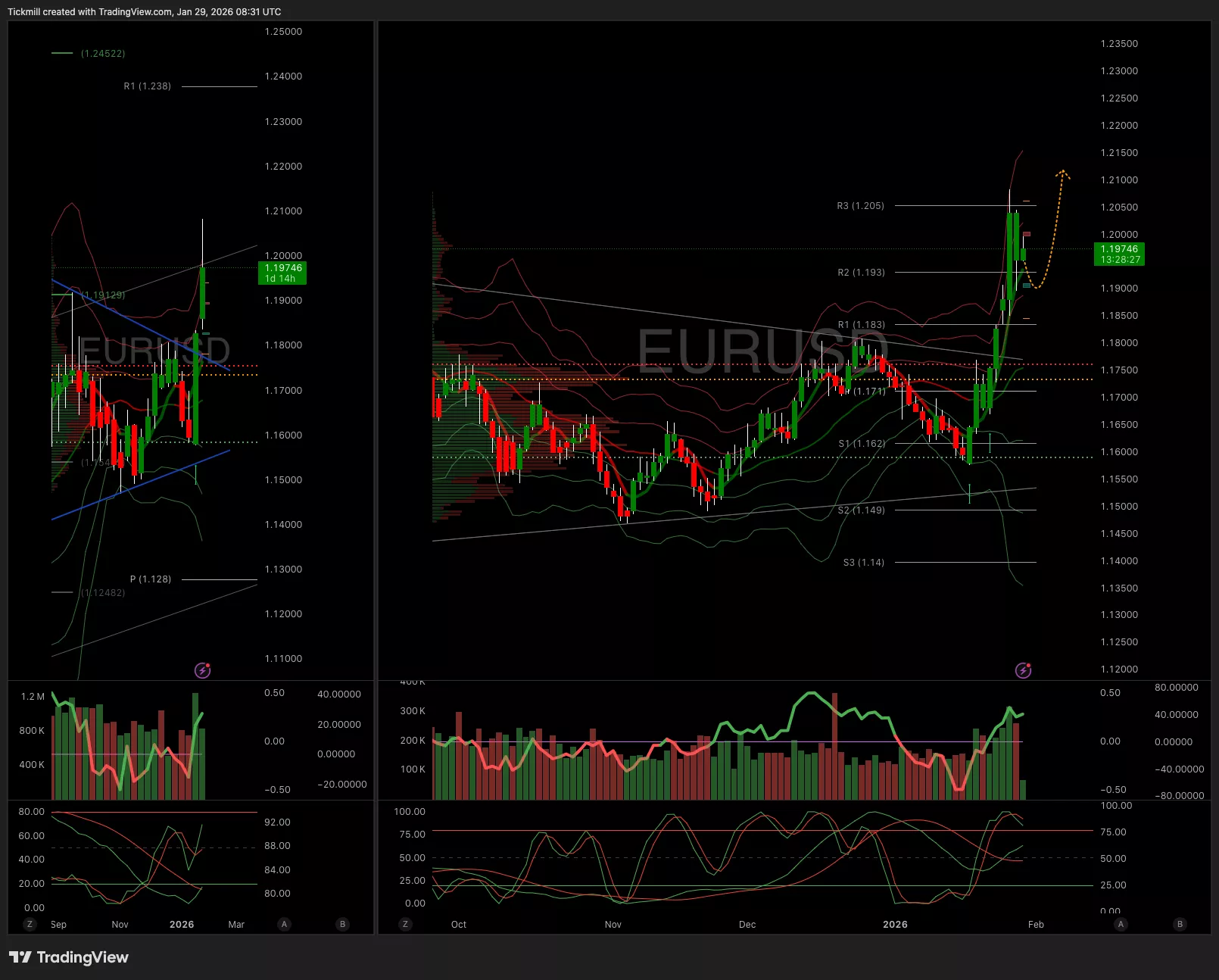
Task: Click the lightning event icon on left chart
Action: tap(202, 670)
